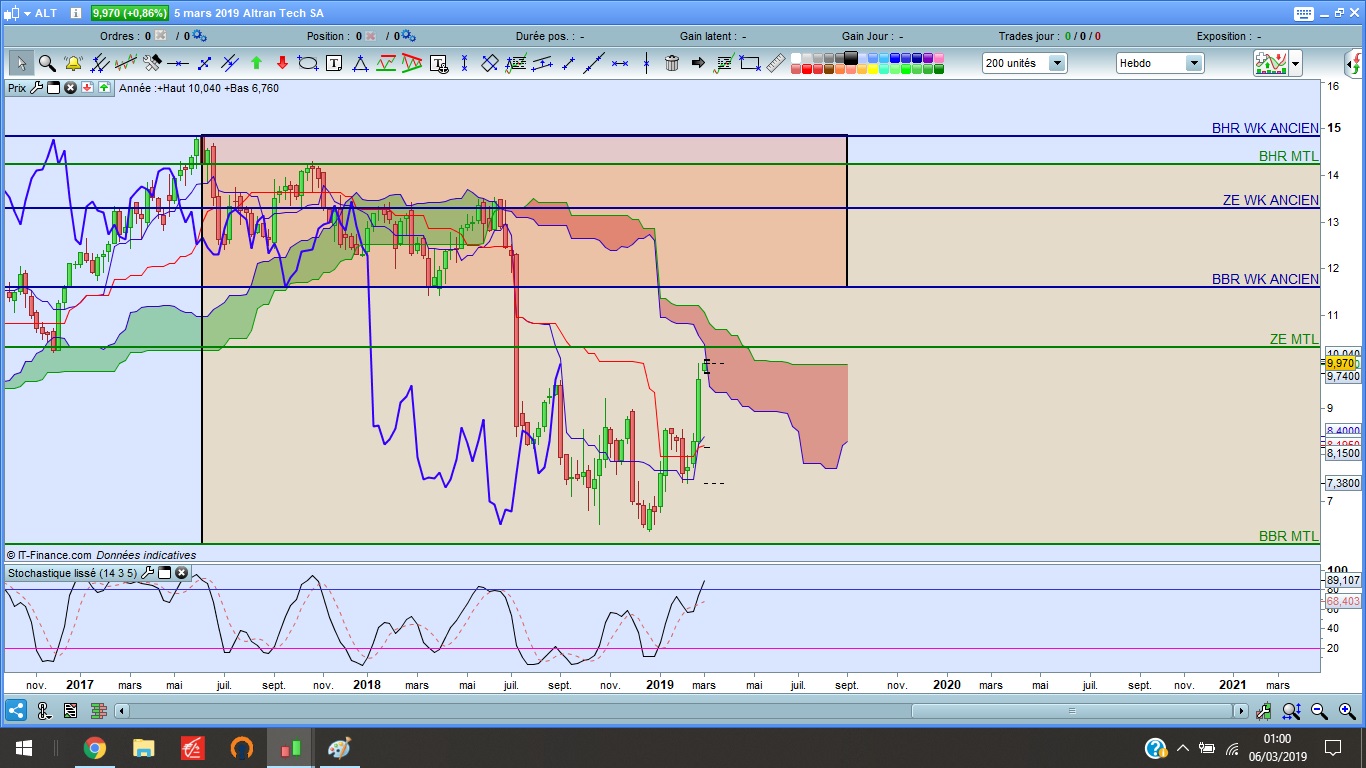The width and height of the screenshot is (1366, 768).
Task: Click the horizontal chart scrollbar thumb
Action: click(1070, 711)
